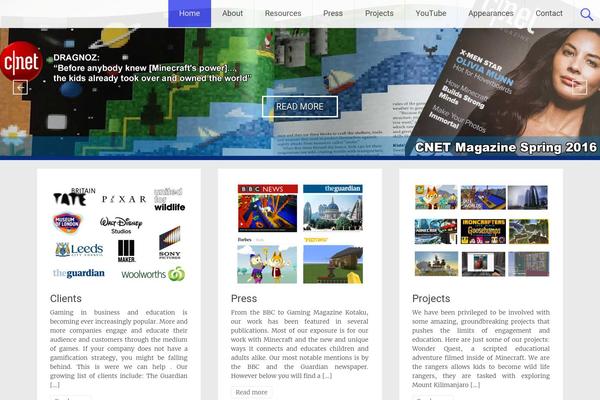The image size is (600, 400).
Task: Open the BBC News press thumbnail
Action: pos(267,208)
